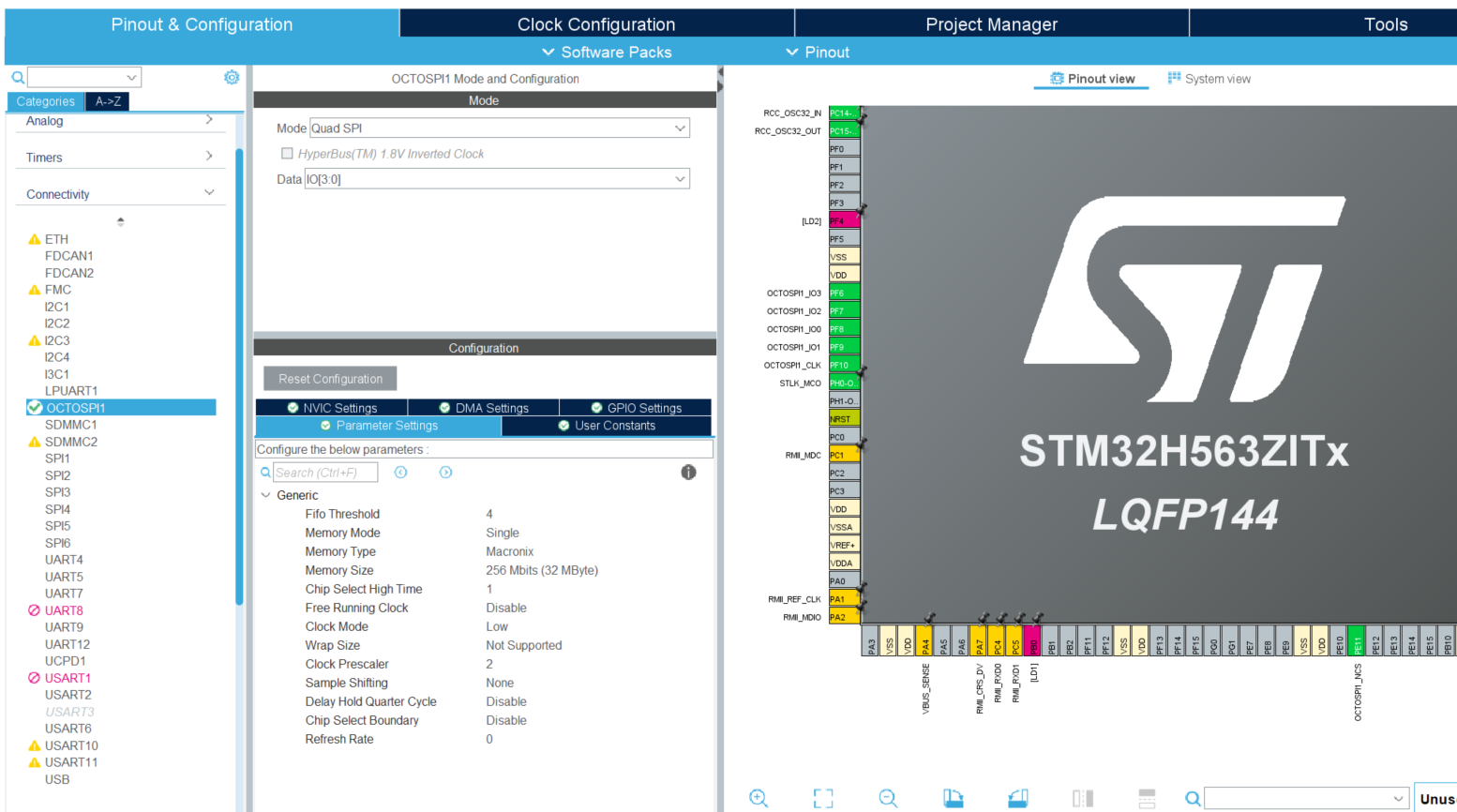Zoom in on the pinout view
The width and height of the screenshot is (1457, 812).
click(759, 798)
